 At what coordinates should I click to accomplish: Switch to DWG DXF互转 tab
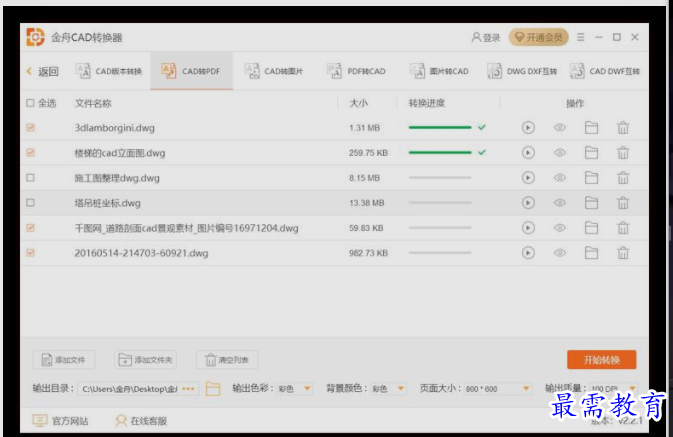[522, 71]
